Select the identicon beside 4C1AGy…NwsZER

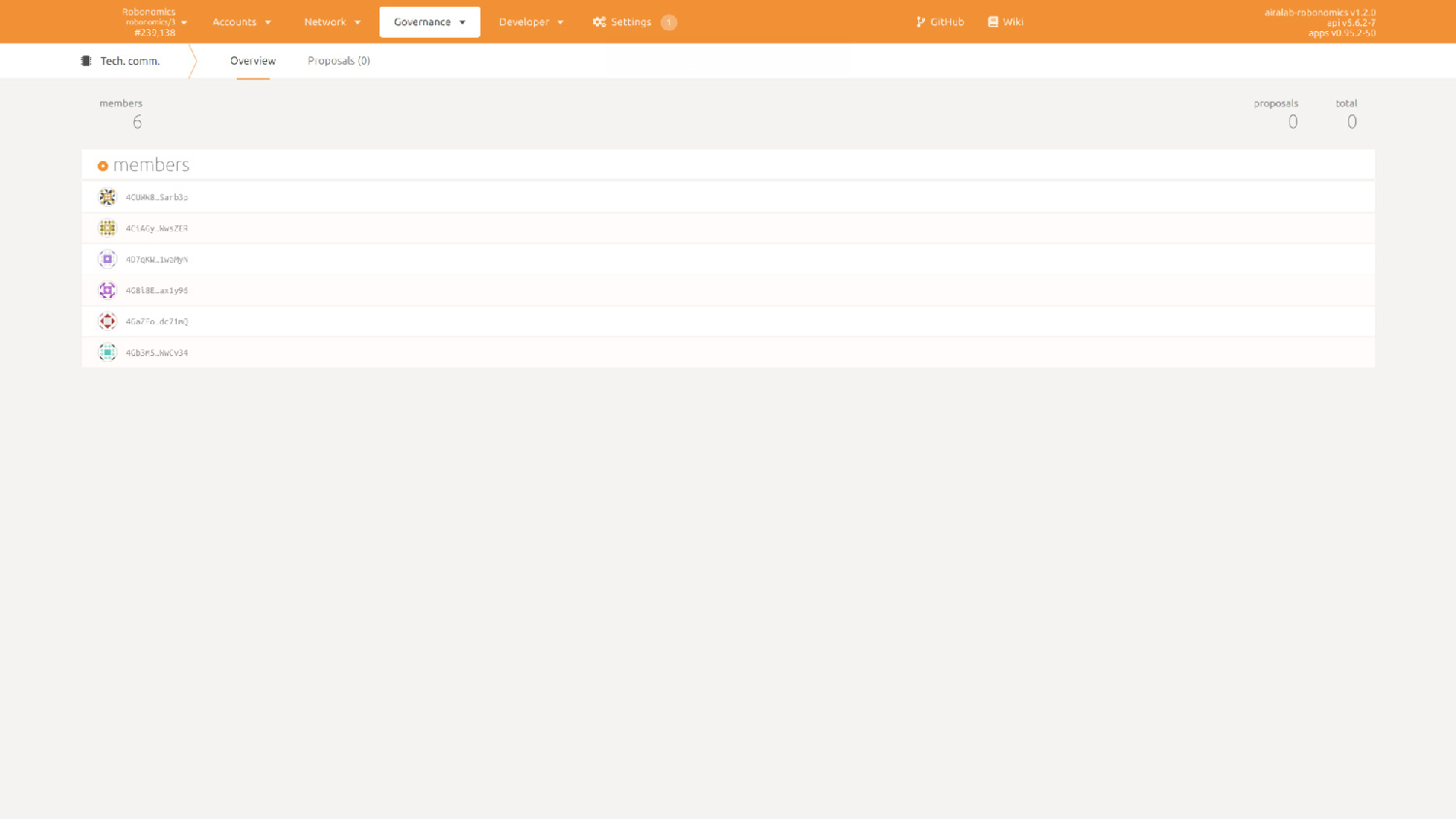[107, 228]
